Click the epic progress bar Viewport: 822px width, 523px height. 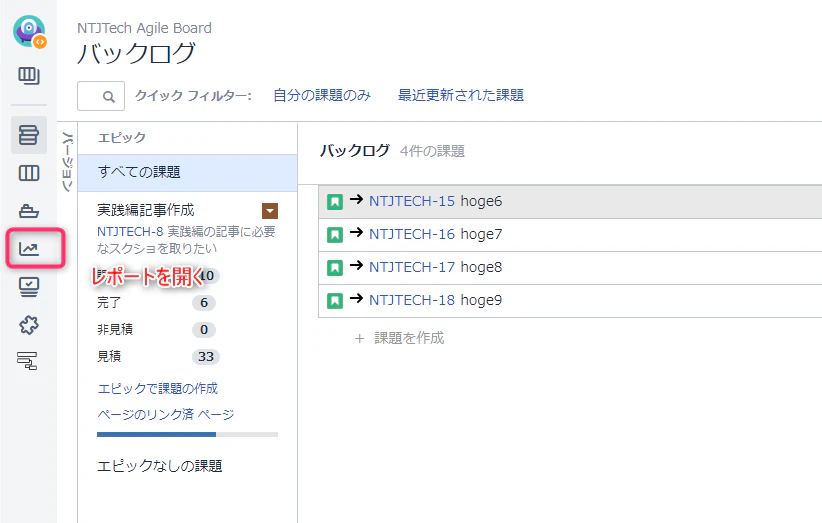[x=188, y=434]
